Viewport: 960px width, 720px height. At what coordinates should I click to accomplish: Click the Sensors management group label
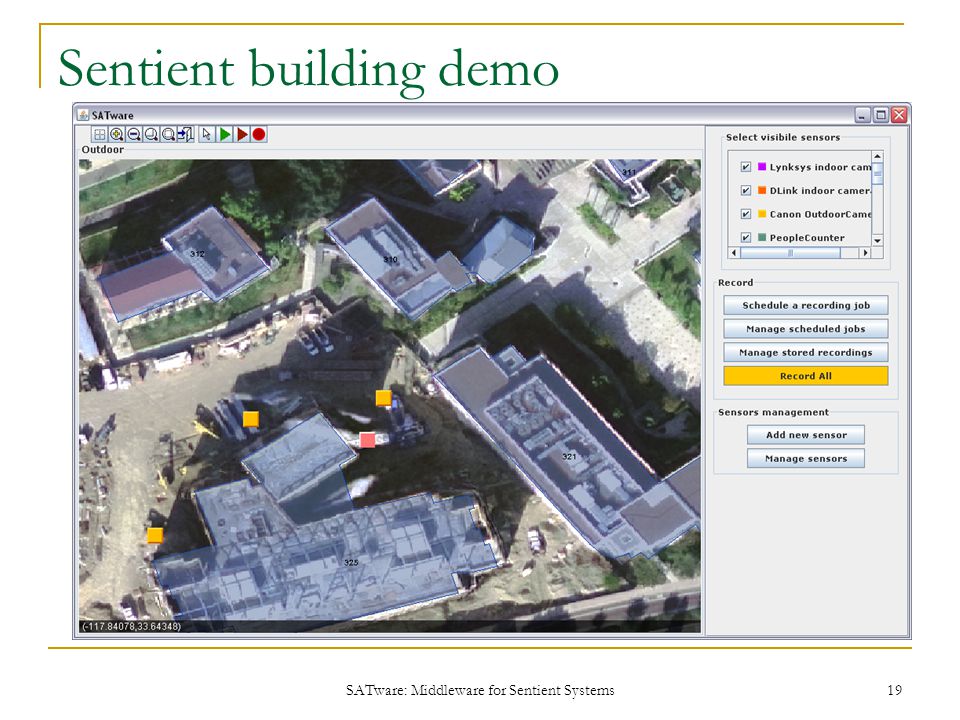tap(773, 412)
